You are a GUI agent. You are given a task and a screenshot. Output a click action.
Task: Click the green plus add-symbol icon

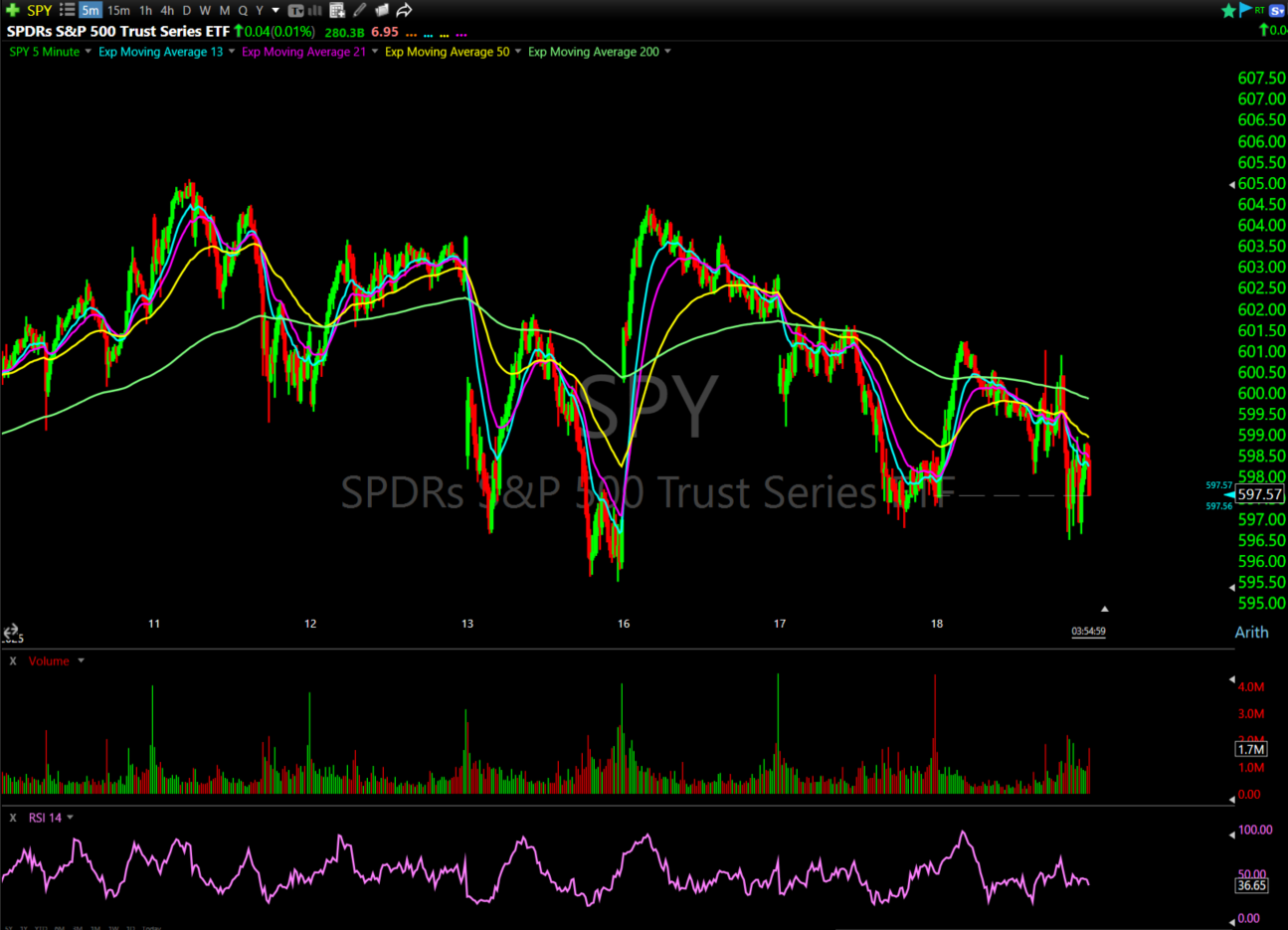[12, 10]
